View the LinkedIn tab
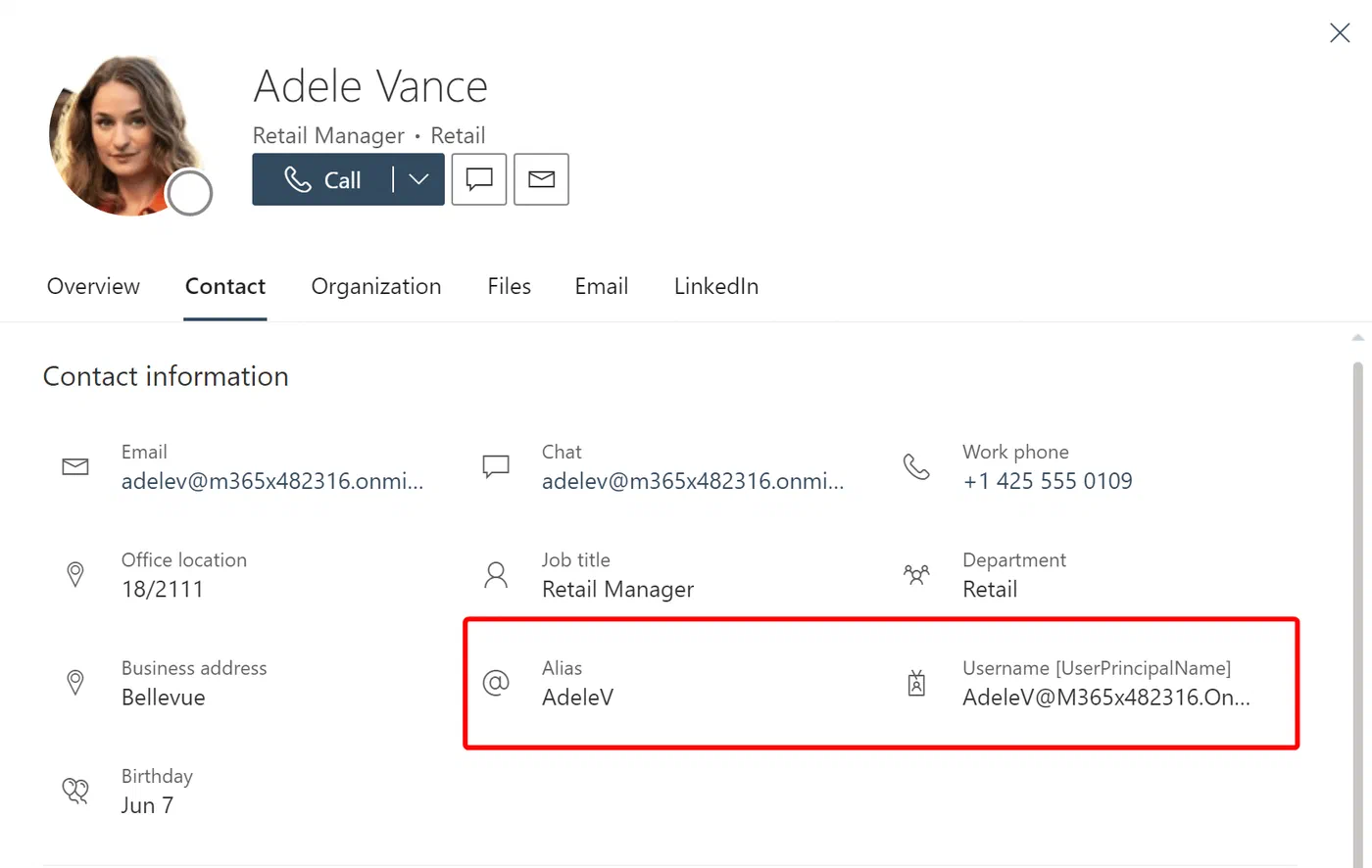Image resolution: width=1372 pixels, height=868 pixels. 716,286
